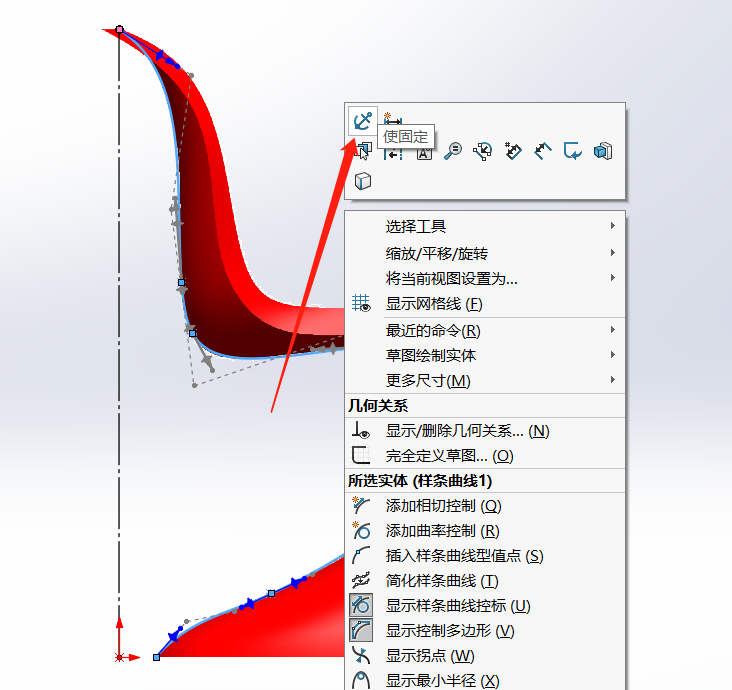The image size is (732, 690).
Task: Expand the 草图绘制实体 submenu arrow
Action: point(612,355)
